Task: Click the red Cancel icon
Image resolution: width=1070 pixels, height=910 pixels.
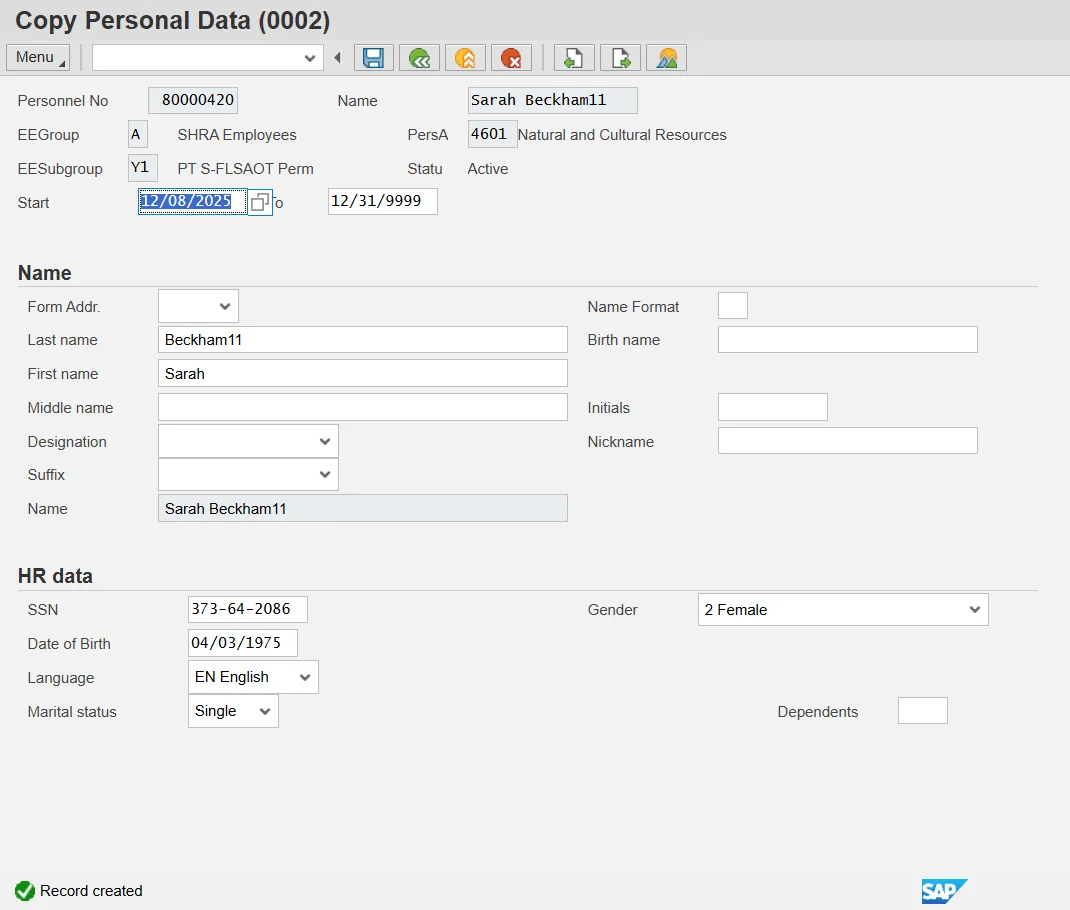Action: click(511, 58)
